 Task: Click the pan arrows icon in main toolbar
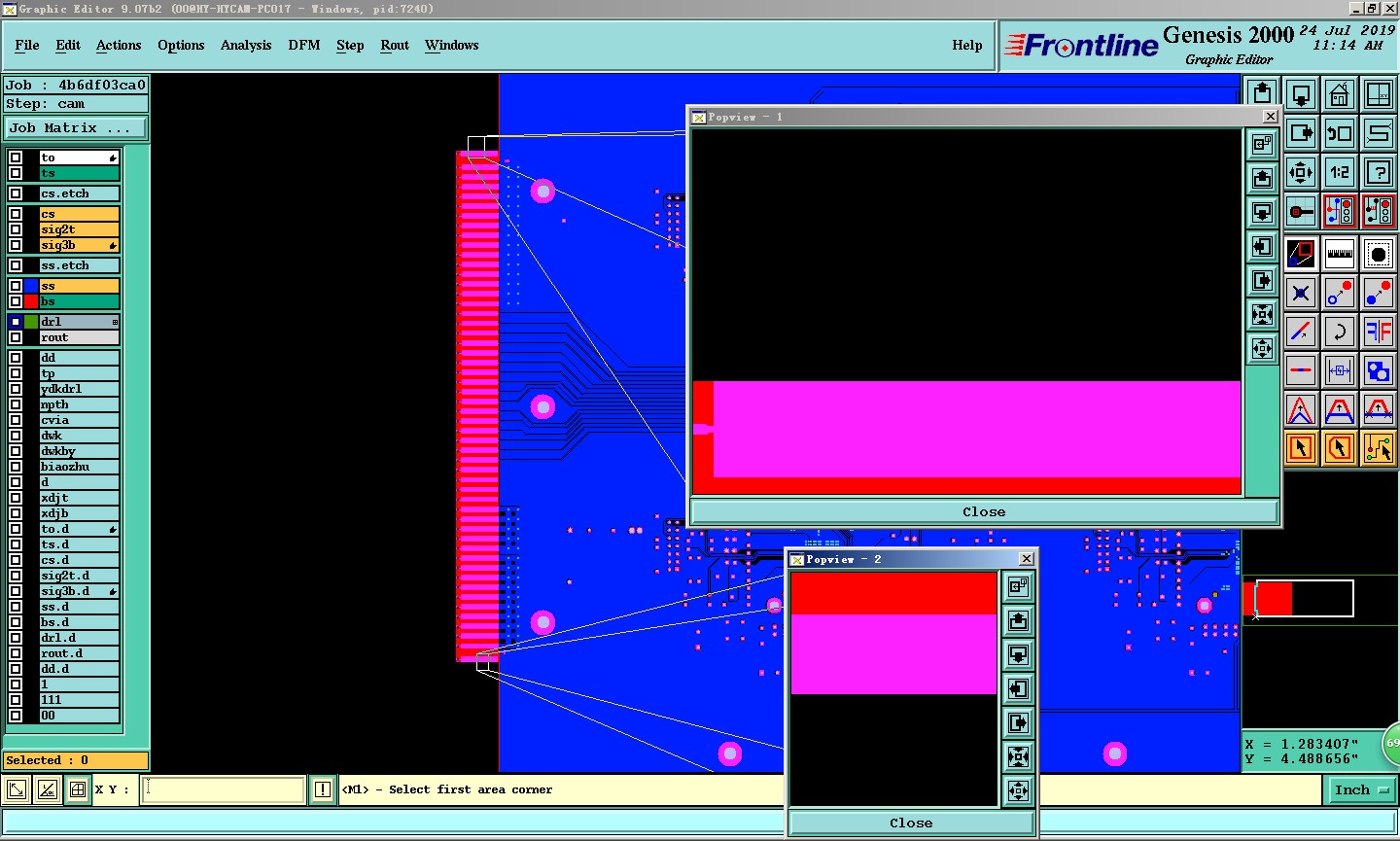1300,172
